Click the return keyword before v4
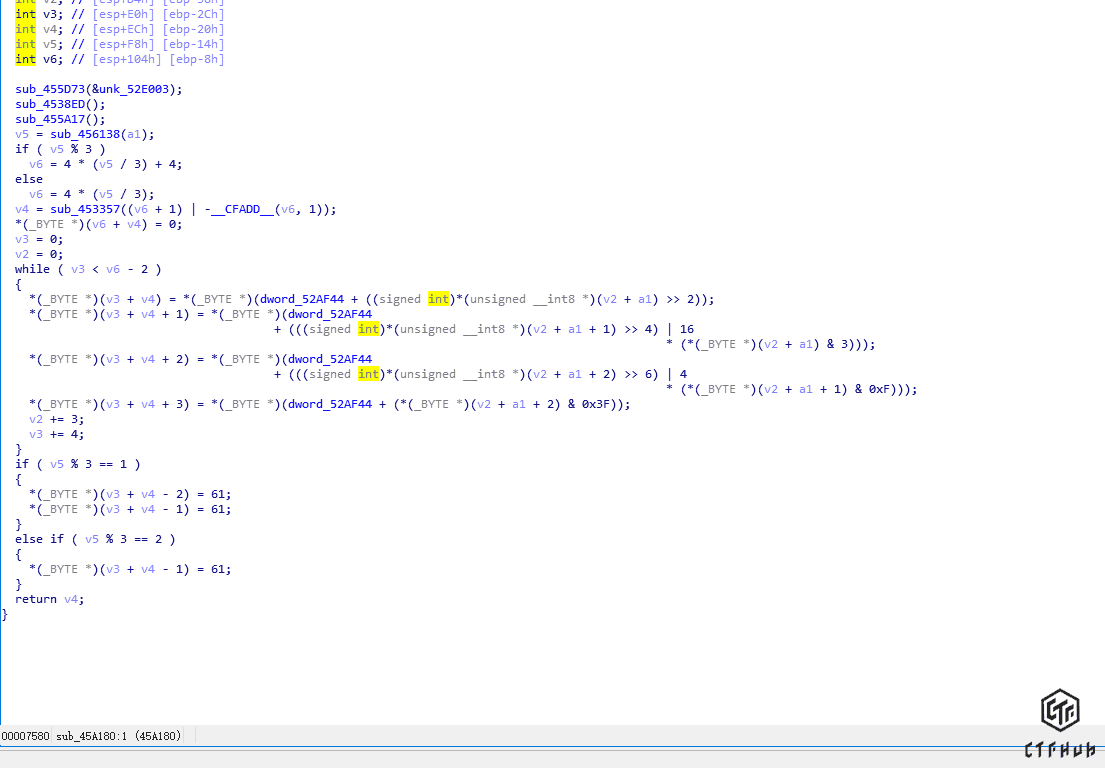 click(36, 599)
